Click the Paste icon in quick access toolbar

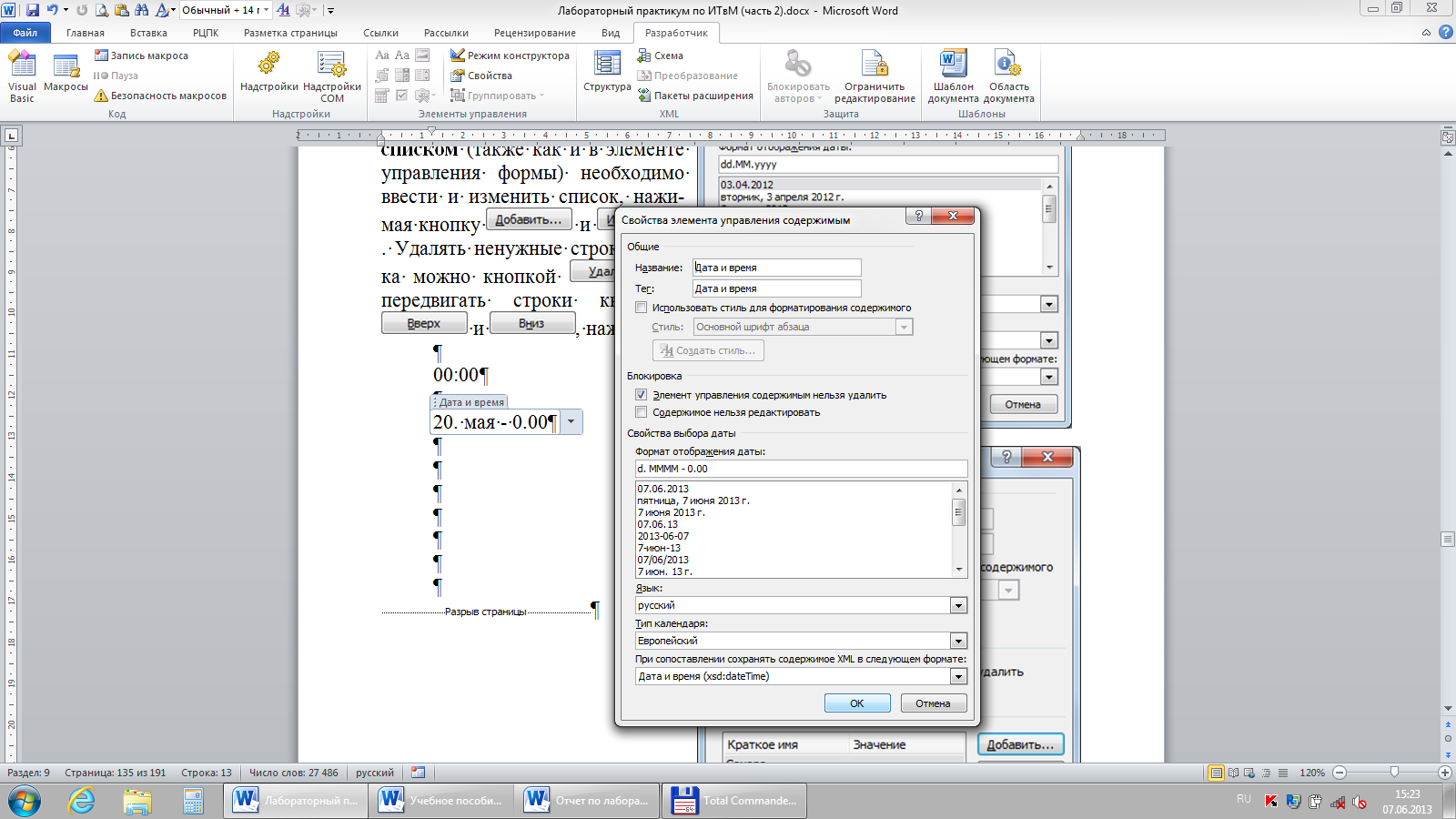click(x=122, y=10)
